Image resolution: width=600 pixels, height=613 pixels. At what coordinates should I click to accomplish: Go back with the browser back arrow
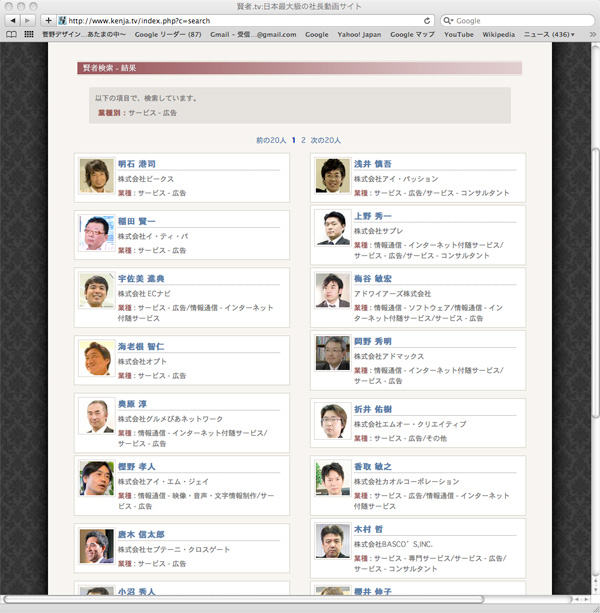coord(13,20)
